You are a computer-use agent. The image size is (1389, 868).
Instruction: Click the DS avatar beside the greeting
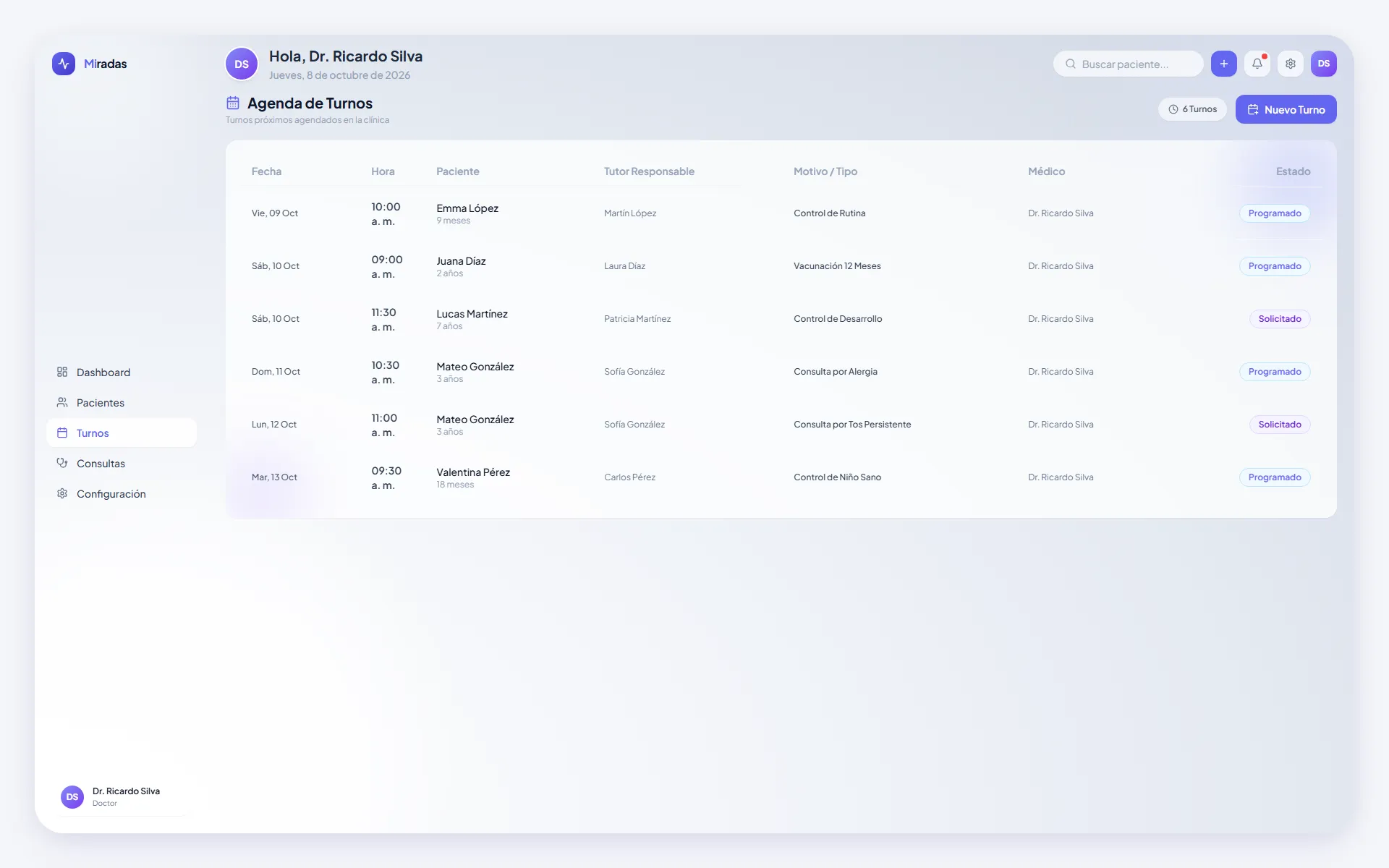242,64
